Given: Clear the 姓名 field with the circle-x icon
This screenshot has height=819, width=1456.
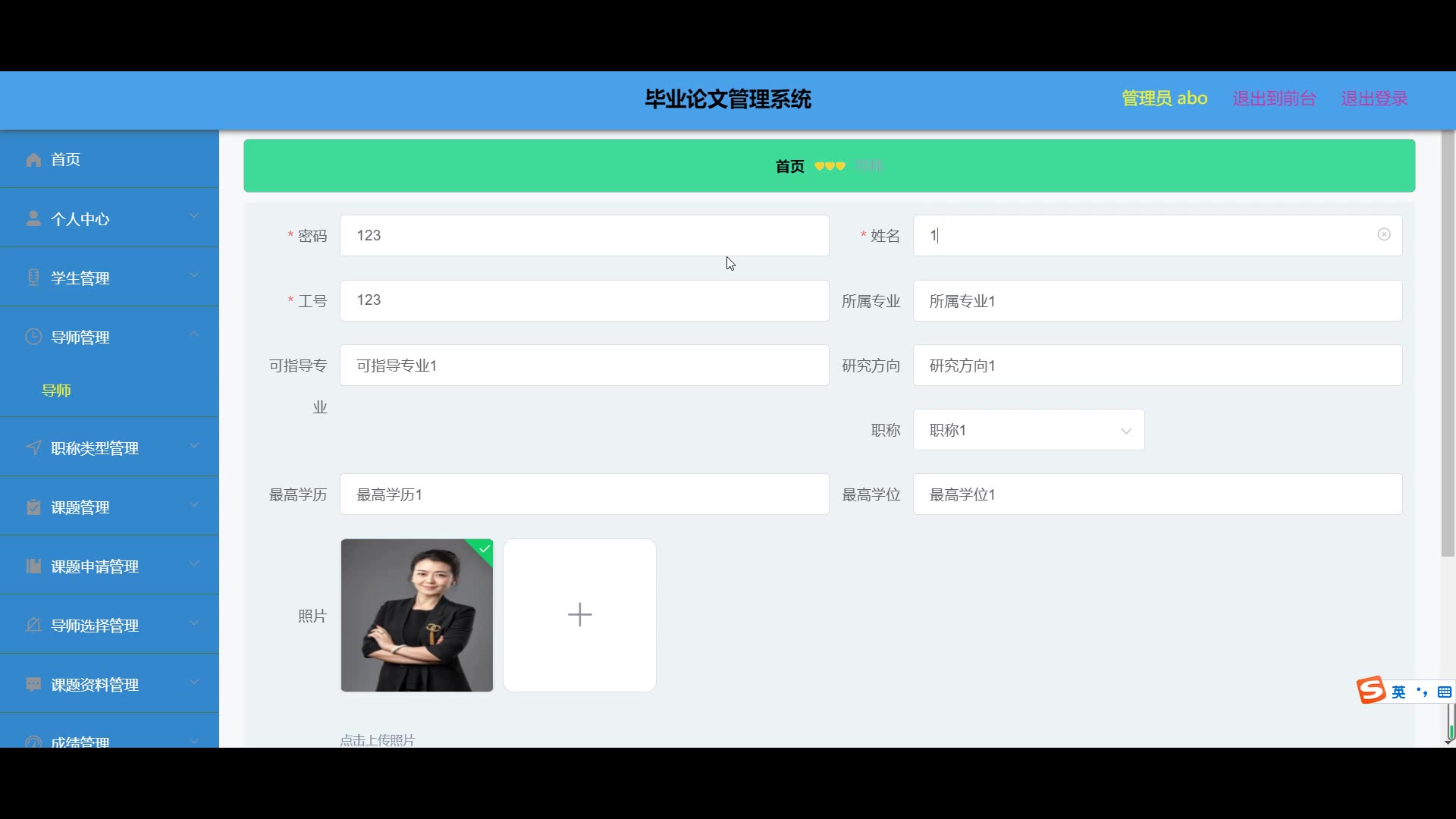Looking at the screenshot, I should [1384, 235].
